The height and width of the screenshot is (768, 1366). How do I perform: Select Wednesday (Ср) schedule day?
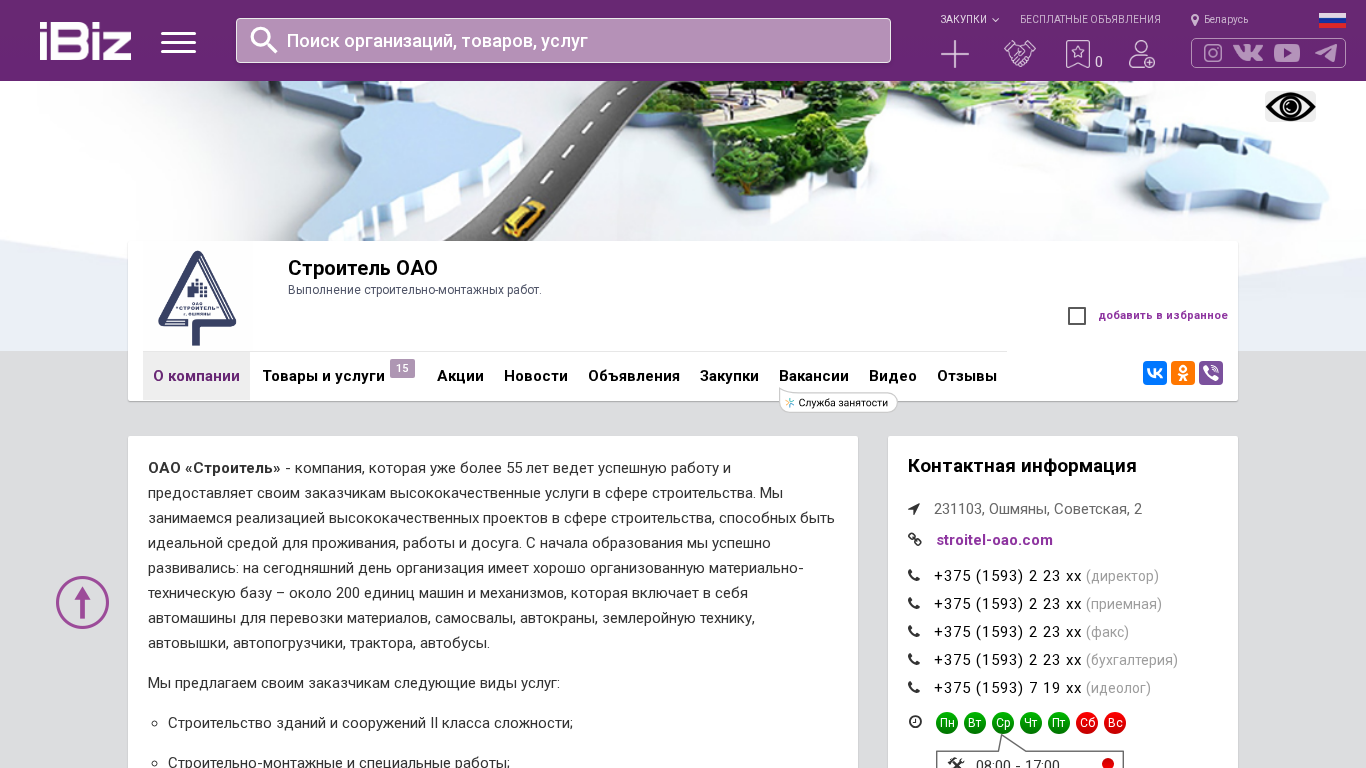click(1003, 723)
